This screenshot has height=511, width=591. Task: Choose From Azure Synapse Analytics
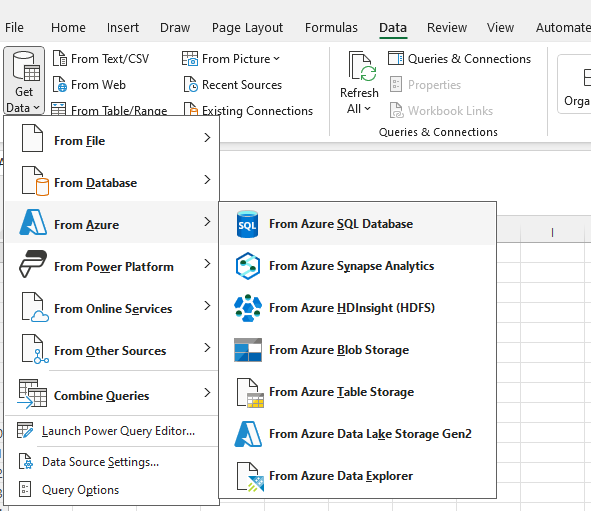coord(357,266)
